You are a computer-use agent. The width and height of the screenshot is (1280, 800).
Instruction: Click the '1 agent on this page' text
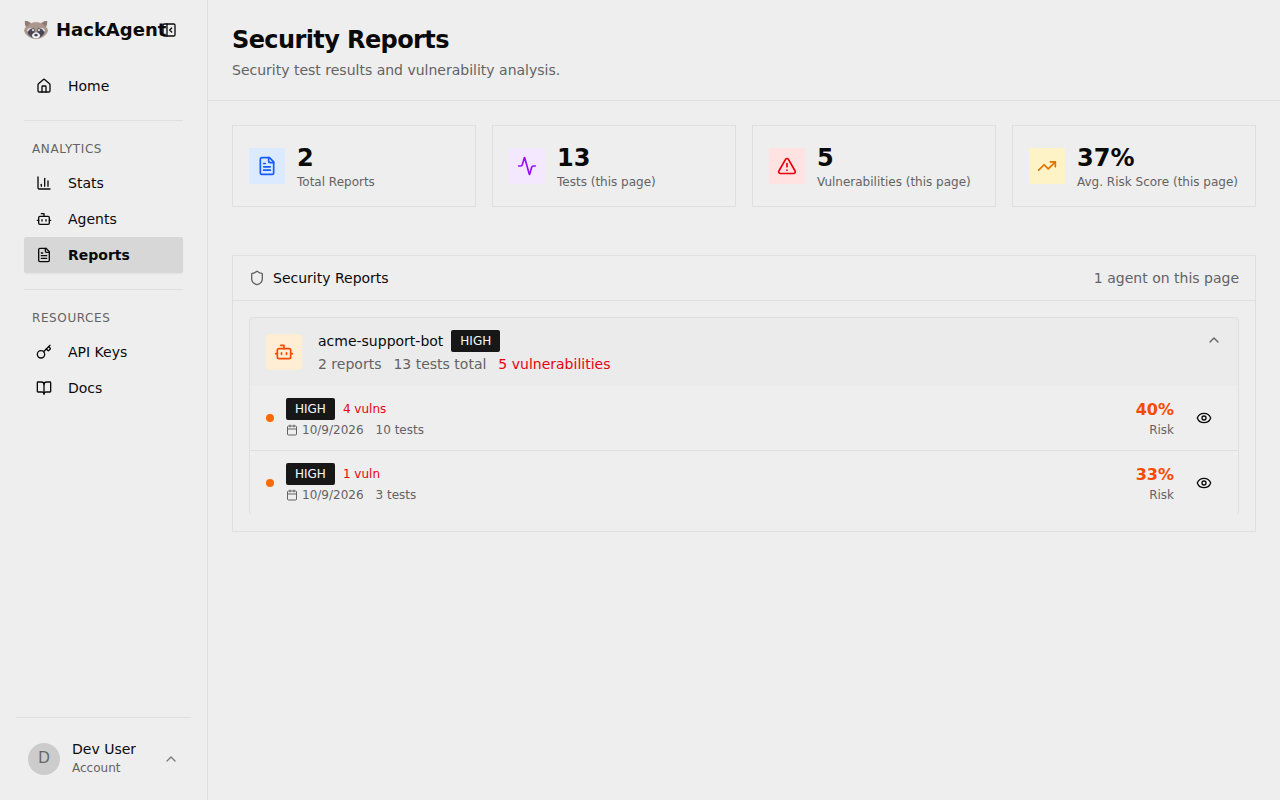[x=1166, y=278]
